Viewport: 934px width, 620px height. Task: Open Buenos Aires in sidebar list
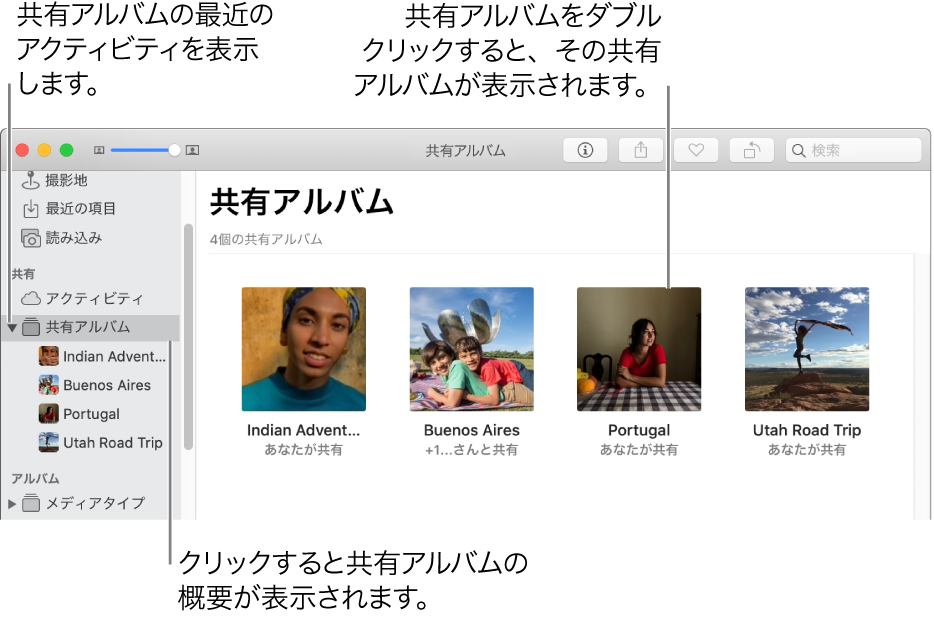tap(106, 385)
